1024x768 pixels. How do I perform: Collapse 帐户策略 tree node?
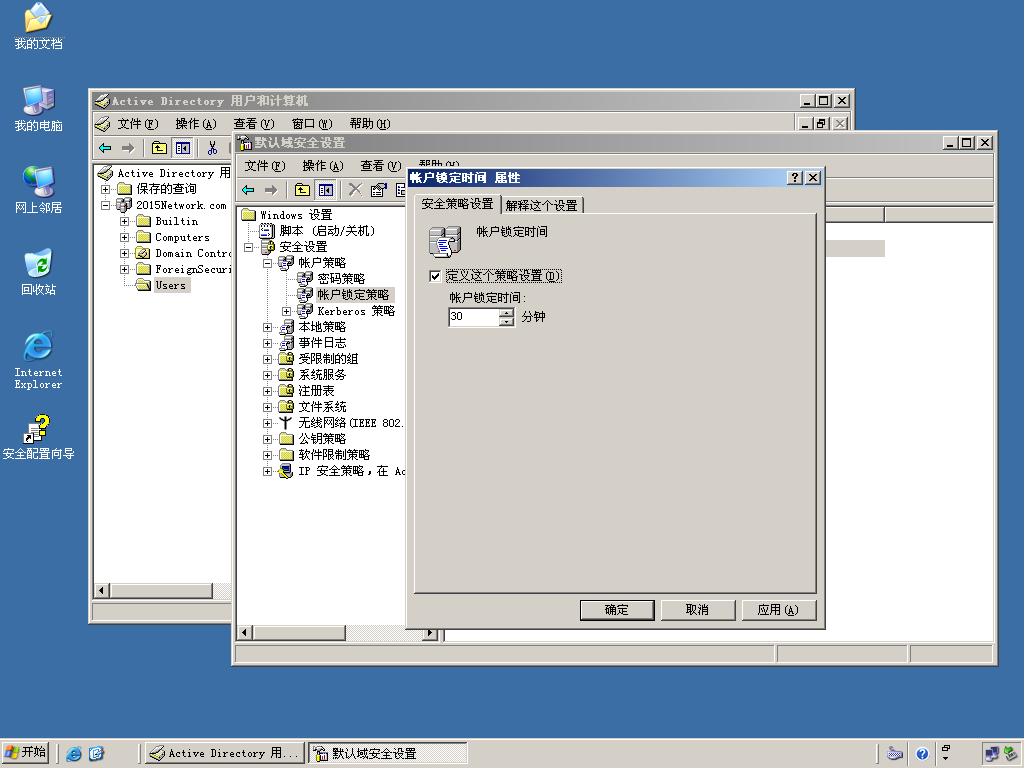coord(267,263)
